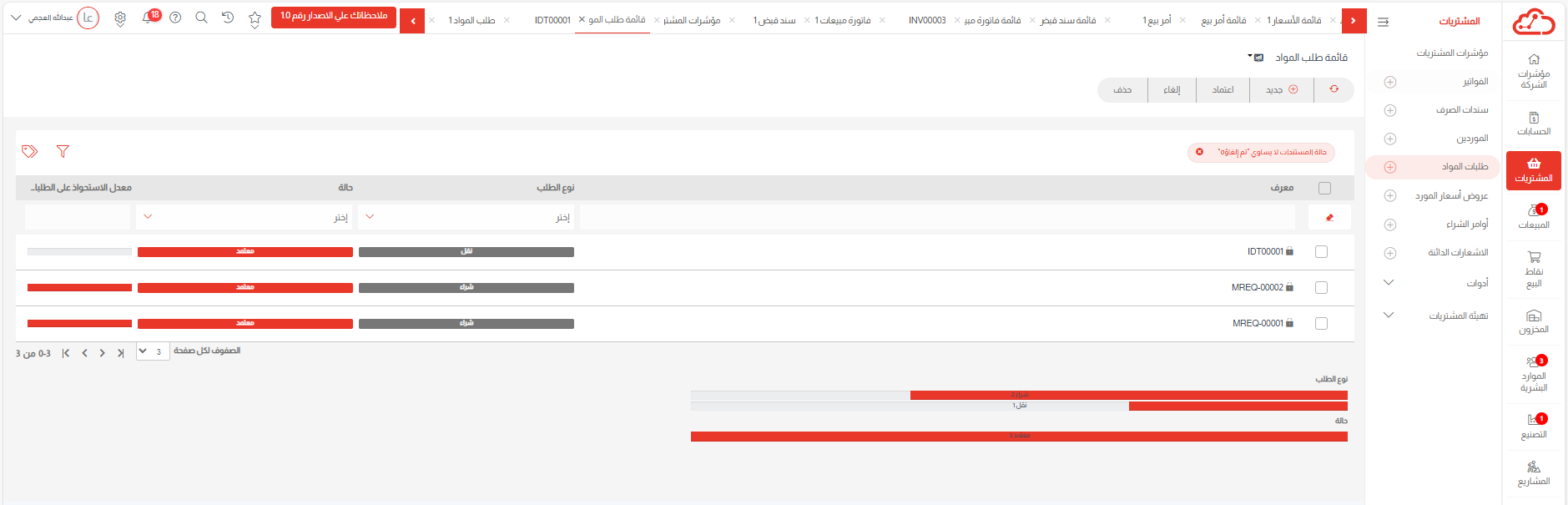The image size is (1568, 505).
Task: Open the notifications bell icon
Action: (x=148, y=18)
